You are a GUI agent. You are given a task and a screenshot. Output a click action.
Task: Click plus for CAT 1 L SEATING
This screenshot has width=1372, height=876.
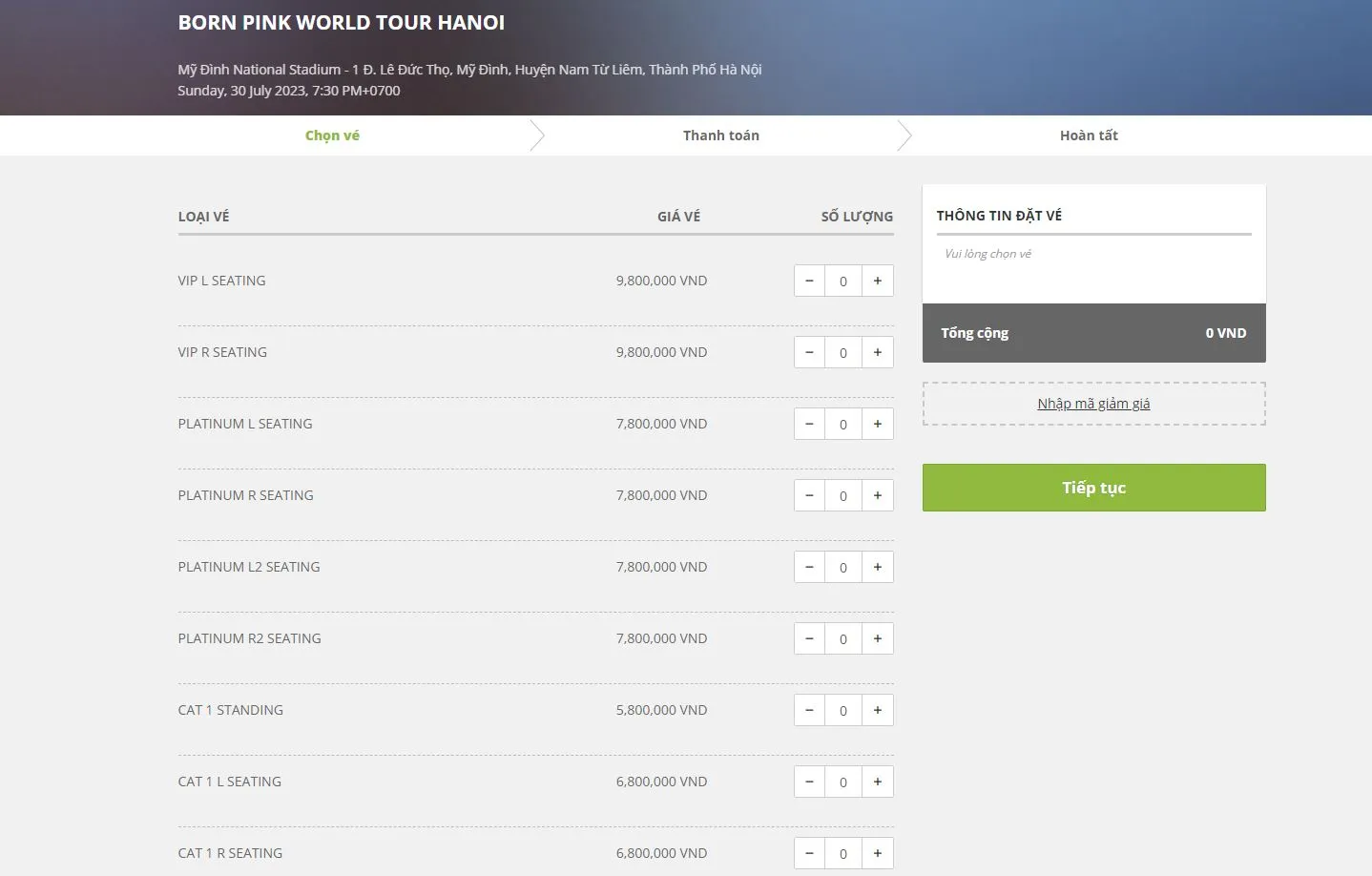878,782
